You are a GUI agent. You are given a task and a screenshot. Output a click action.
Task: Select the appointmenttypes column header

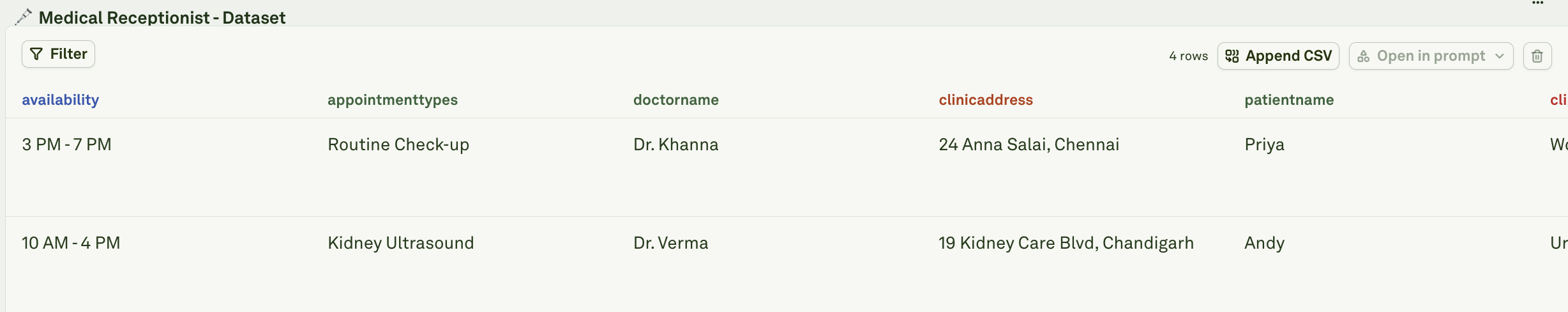(x=393, y=100)
